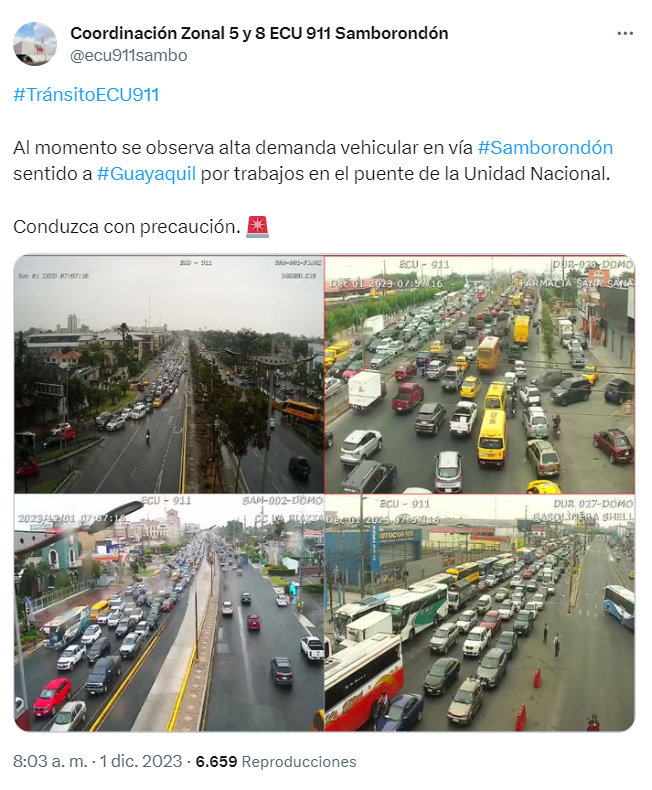Click the ECU 911 Samborondón profile avatar
Screen dimensions: 652x790
tap(35, 44)
